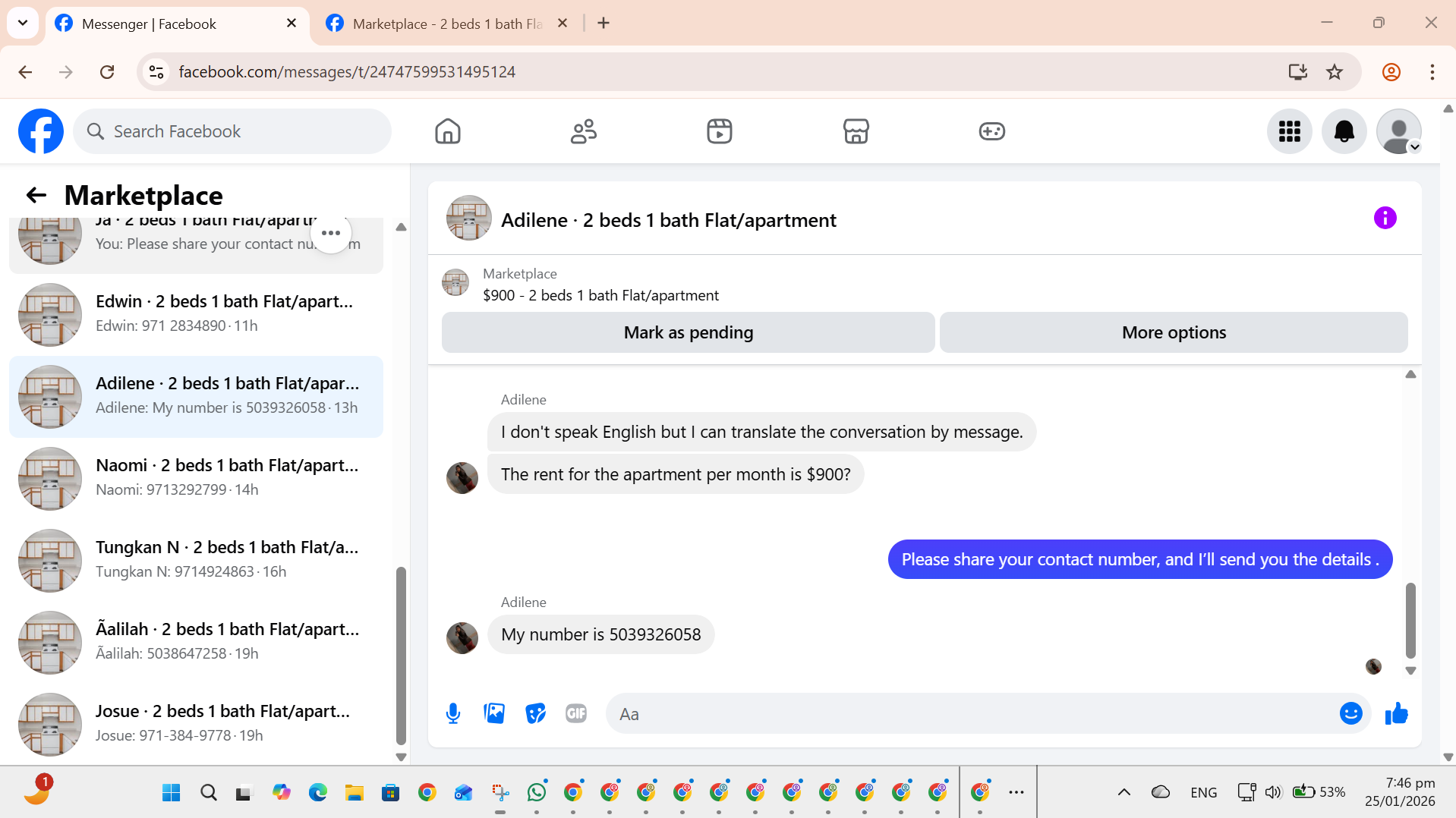The image size is (1456, 818).
Task: Click Adilene's chat header name
Action: click(x=668, y=220)
